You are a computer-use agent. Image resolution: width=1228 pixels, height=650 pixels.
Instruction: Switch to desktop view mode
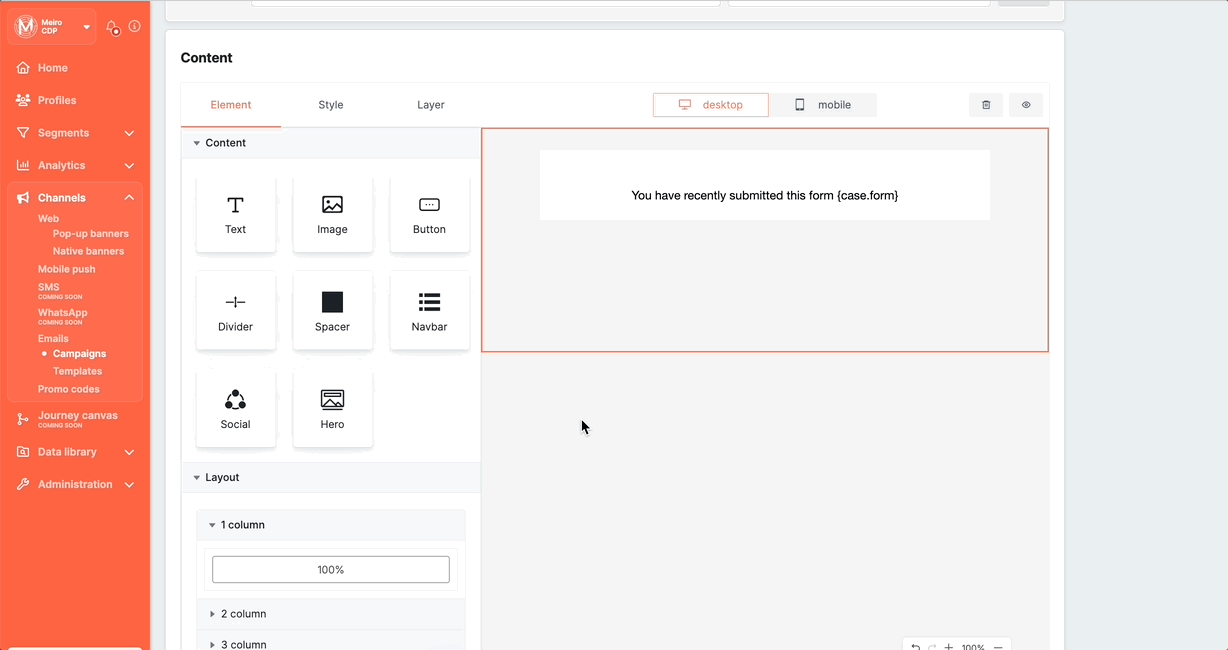tap(711, 105)
